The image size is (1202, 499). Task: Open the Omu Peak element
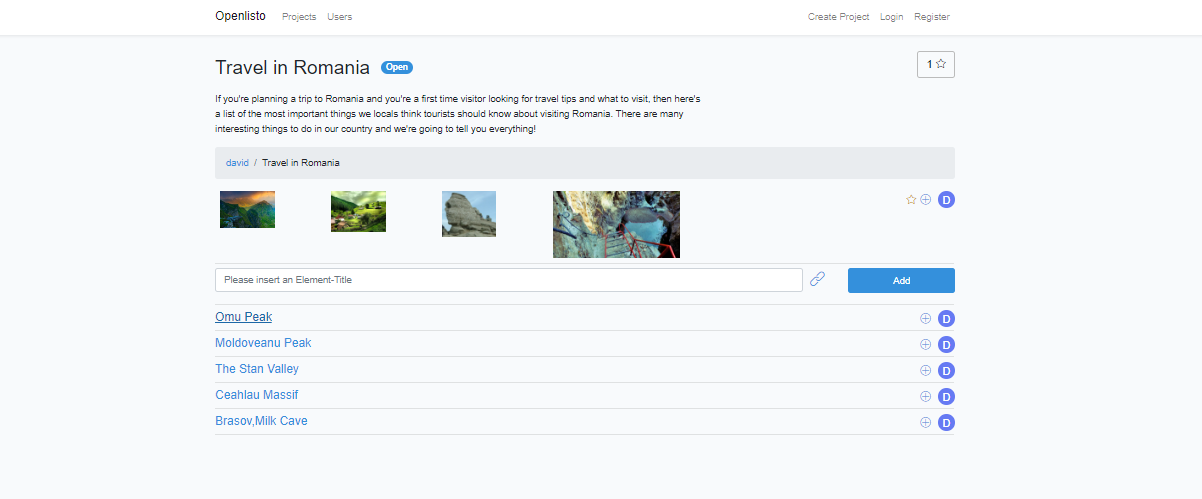coord(243,317)
